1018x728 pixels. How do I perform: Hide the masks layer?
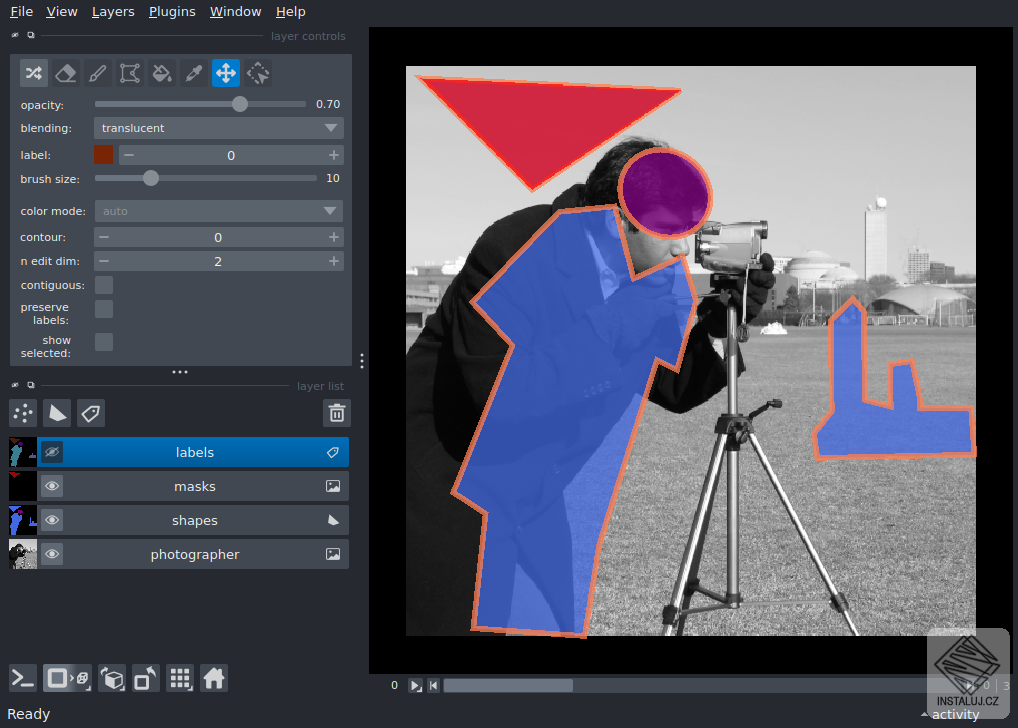pyautogui.click(x=52, y=487)
